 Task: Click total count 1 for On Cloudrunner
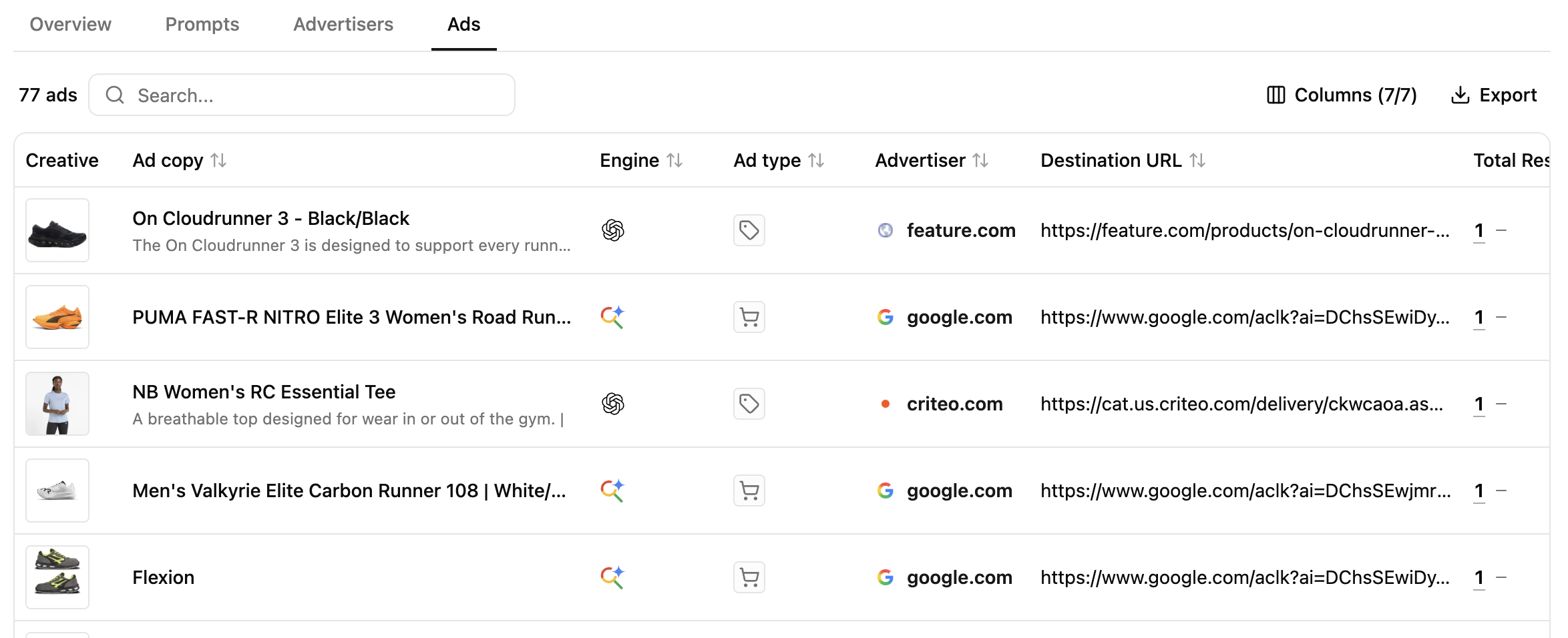tap(1479, 230)
